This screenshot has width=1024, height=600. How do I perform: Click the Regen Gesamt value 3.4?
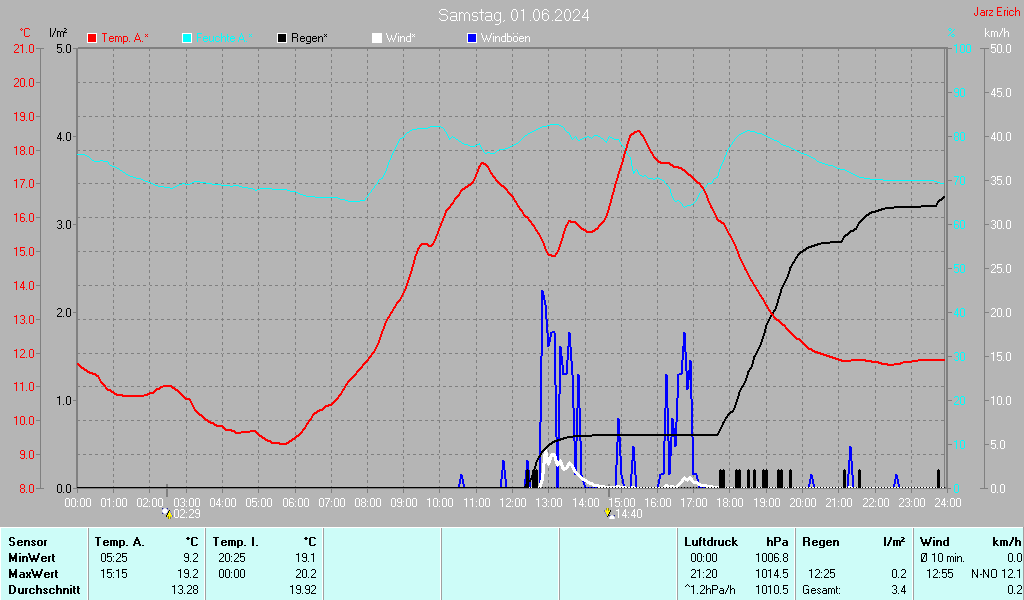coord(898,590)
